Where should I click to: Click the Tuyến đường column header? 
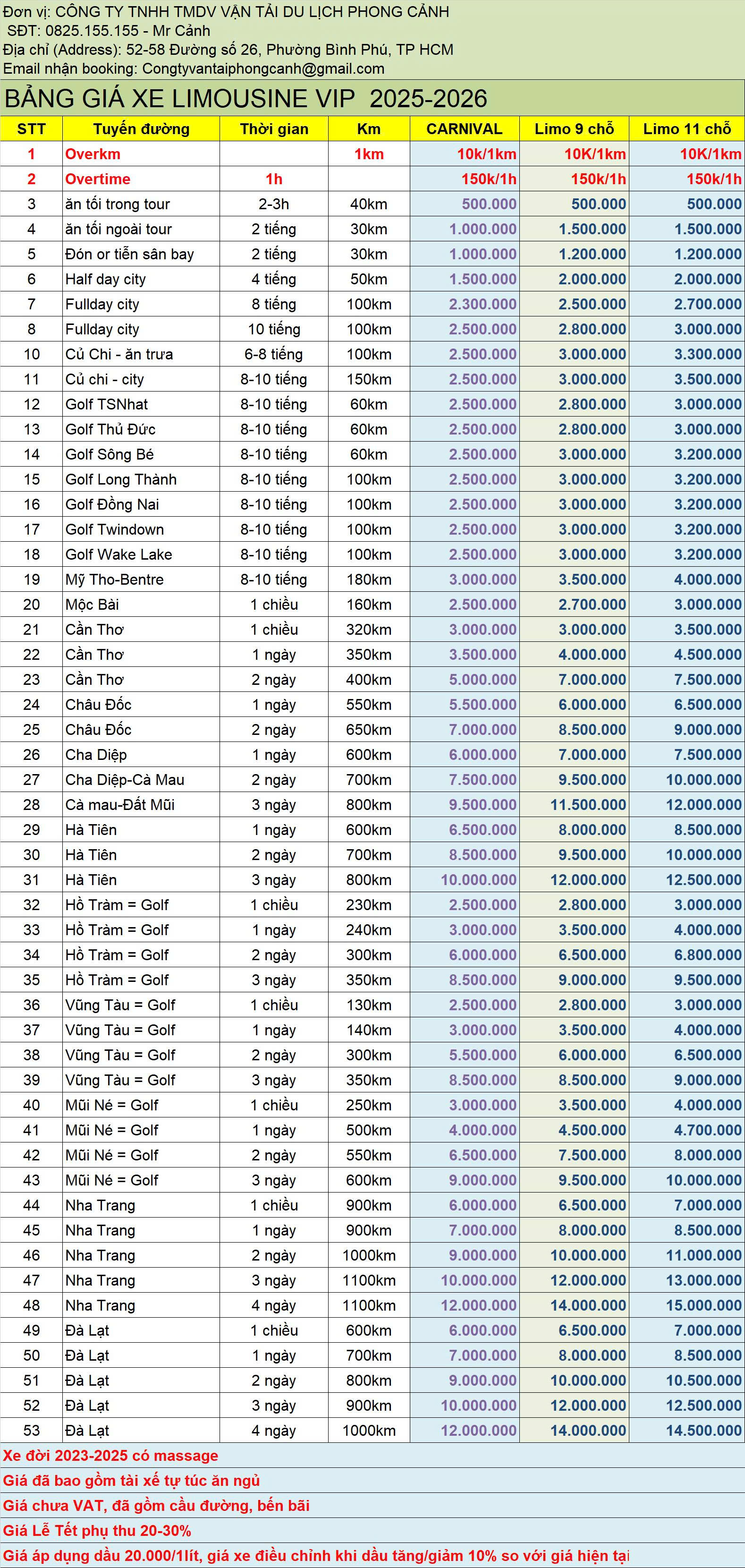tap(141, 129)
